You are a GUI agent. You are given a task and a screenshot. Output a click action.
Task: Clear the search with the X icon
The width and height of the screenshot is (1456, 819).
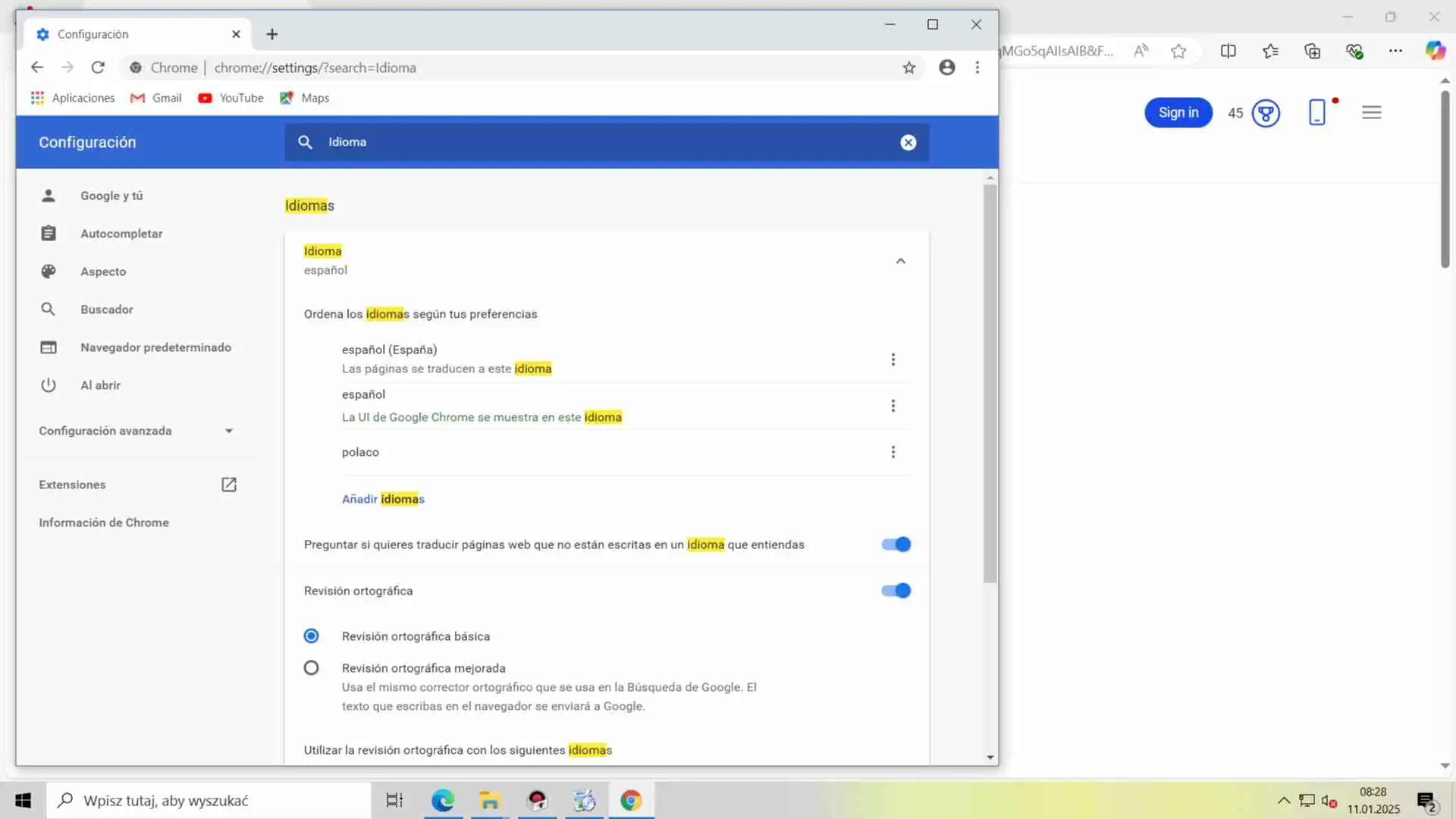(x=908, y=143)
